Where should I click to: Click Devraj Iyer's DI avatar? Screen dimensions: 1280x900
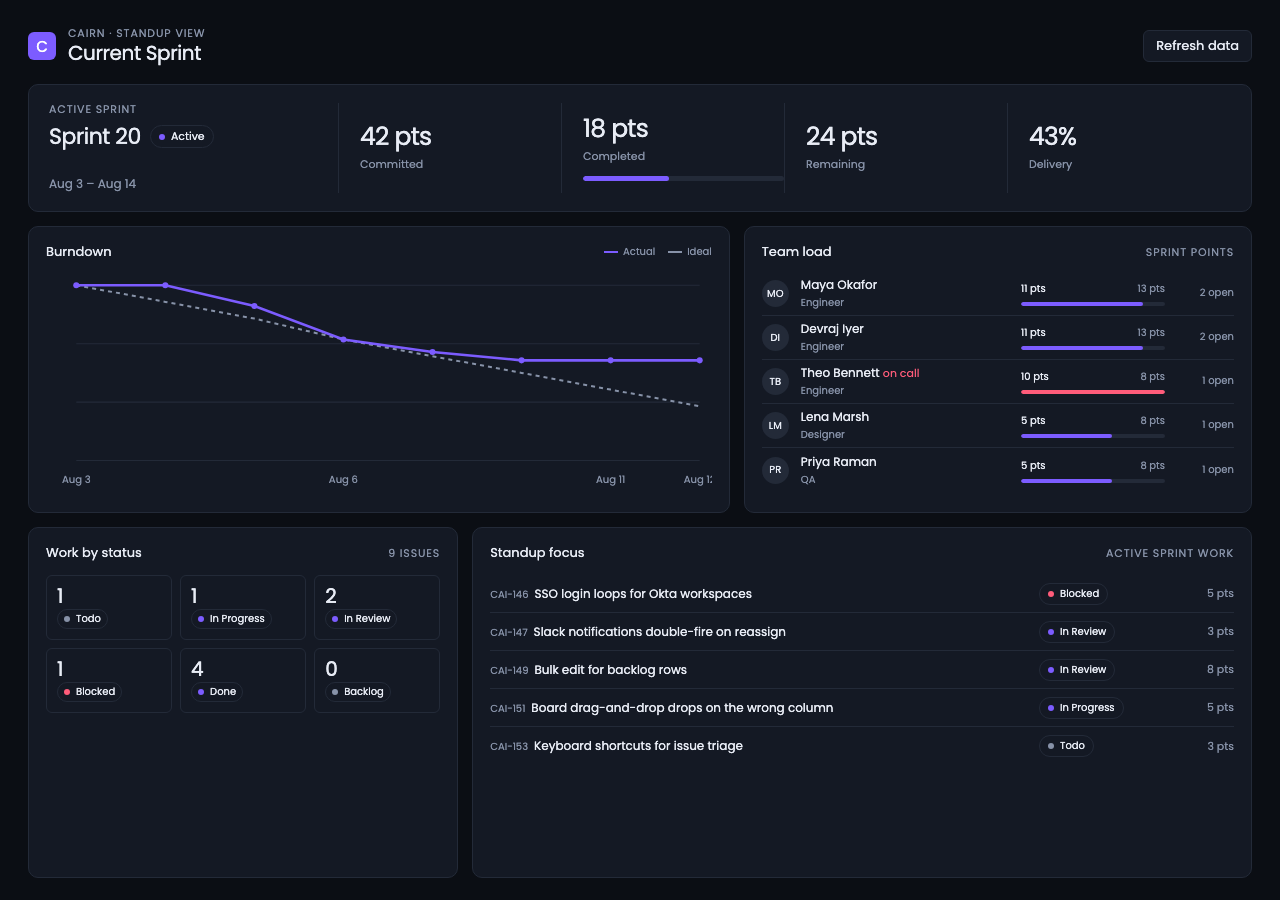(775, 337)
